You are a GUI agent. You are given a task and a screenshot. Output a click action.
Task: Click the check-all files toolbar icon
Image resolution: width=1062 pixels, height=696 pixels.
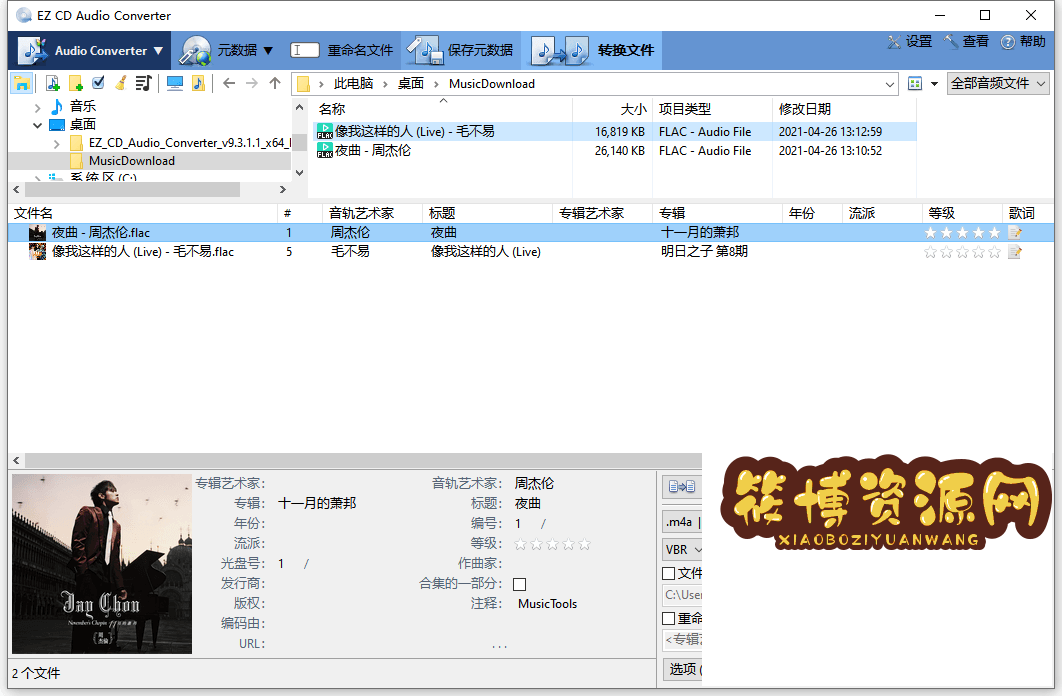[x=98, y=83]
